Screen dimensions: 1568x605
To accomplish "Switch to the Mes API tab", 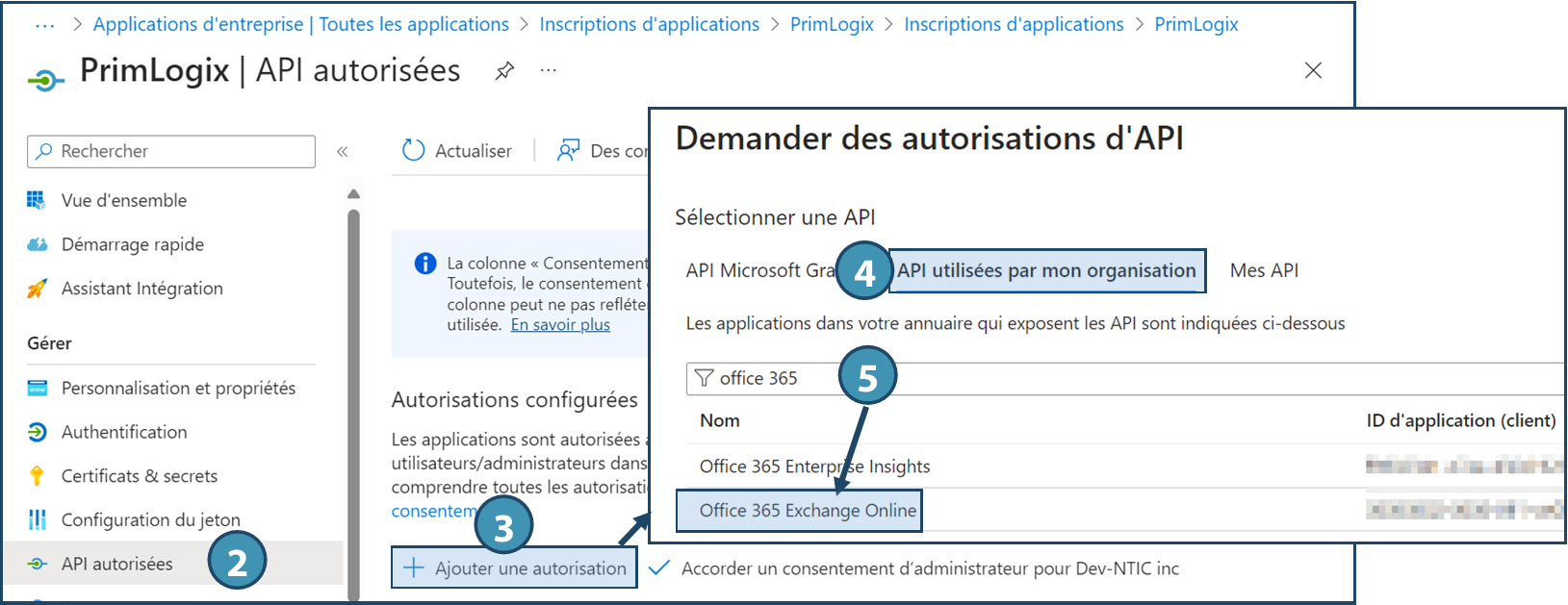I will click(x=1264, y=270).
